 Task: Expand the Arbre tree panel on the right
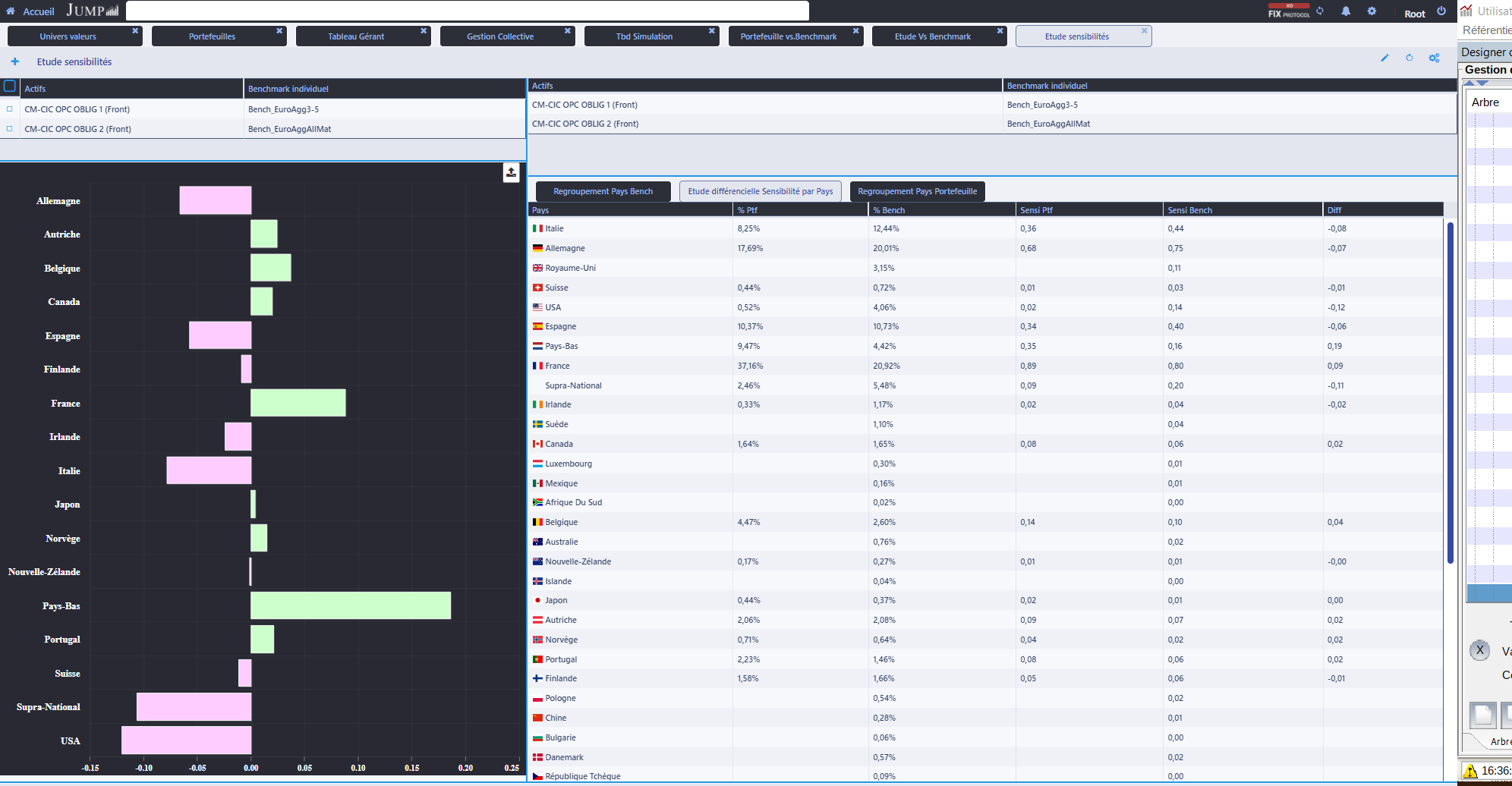(1485, 102)
